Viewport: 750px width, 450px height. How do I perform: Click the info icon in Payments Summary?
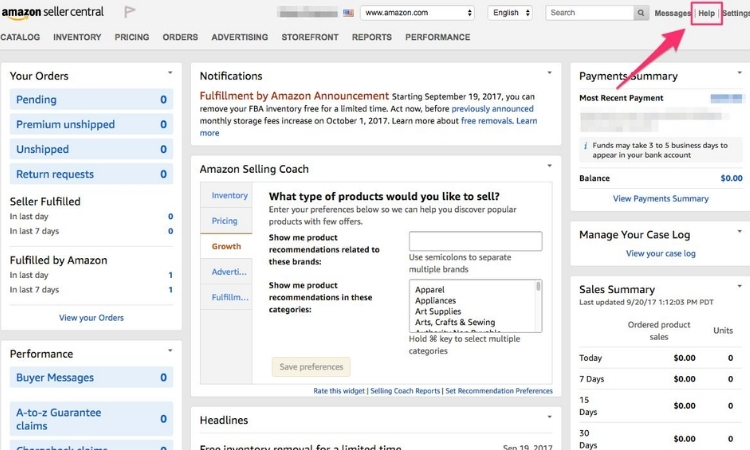pyautogui.click(x=584, y=146)
